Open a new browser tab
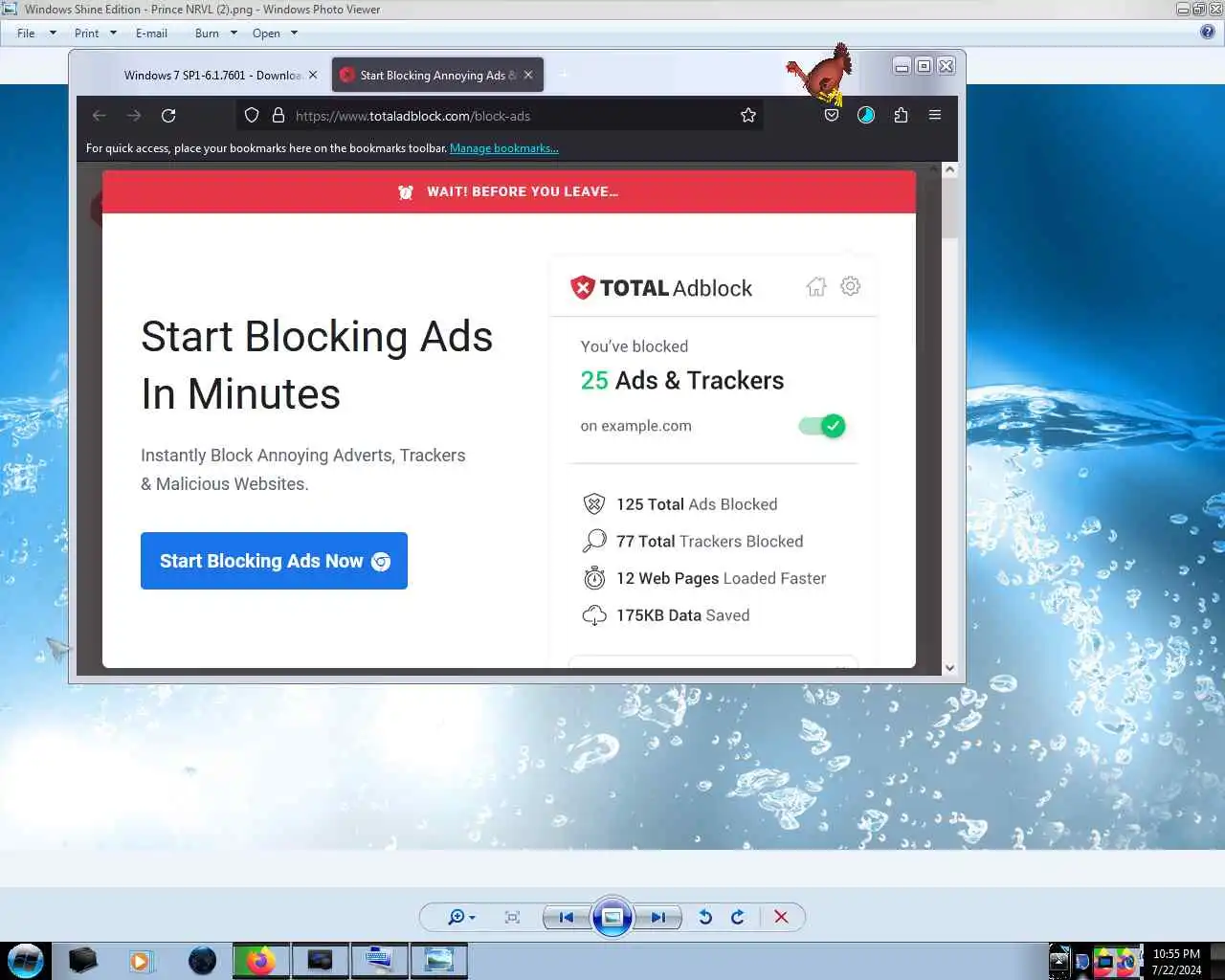 [x=564, y=75]
